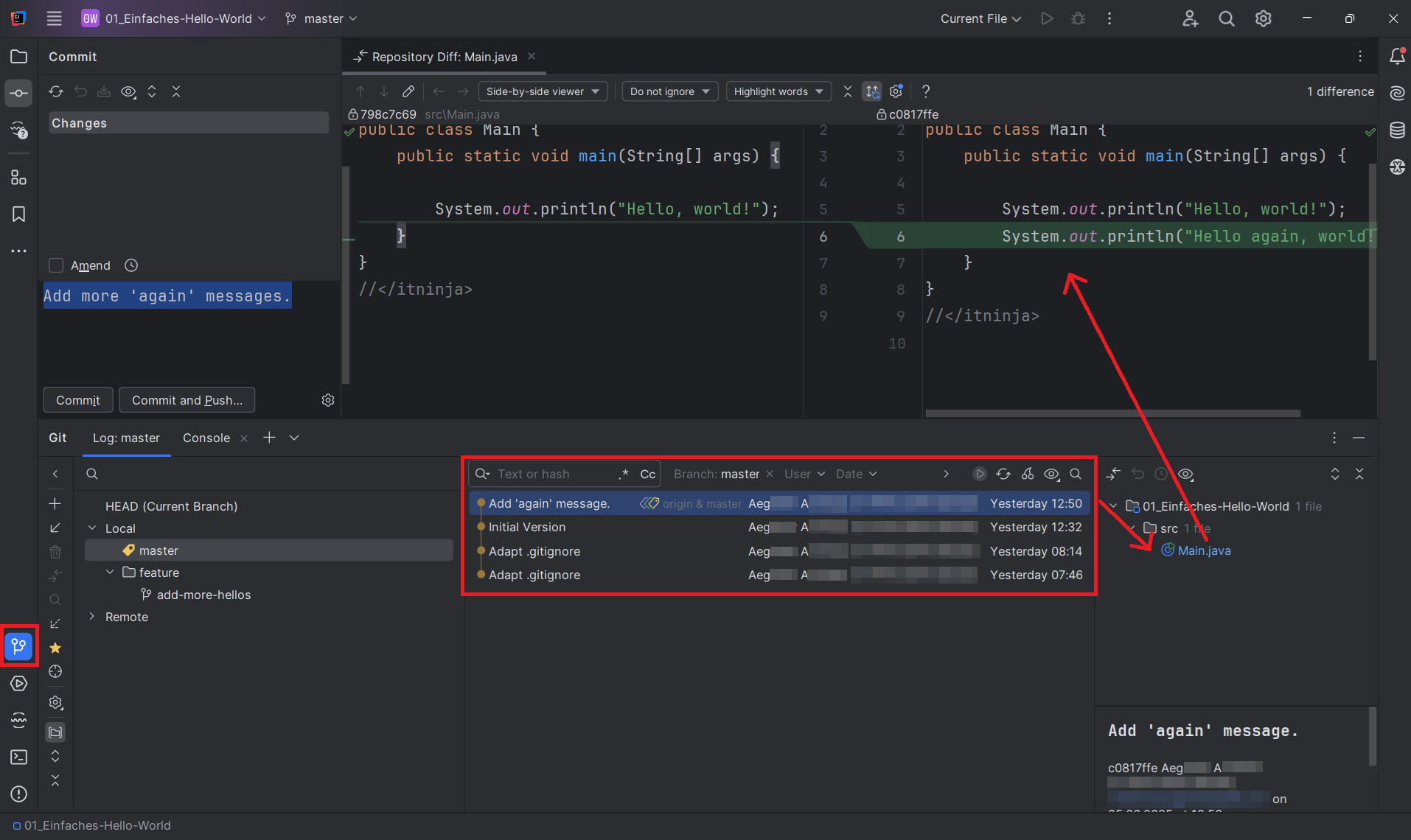The width and height of the screenshot is (1411, 840).
Task: Select the Log: master tab
Action: coord(126,438)
